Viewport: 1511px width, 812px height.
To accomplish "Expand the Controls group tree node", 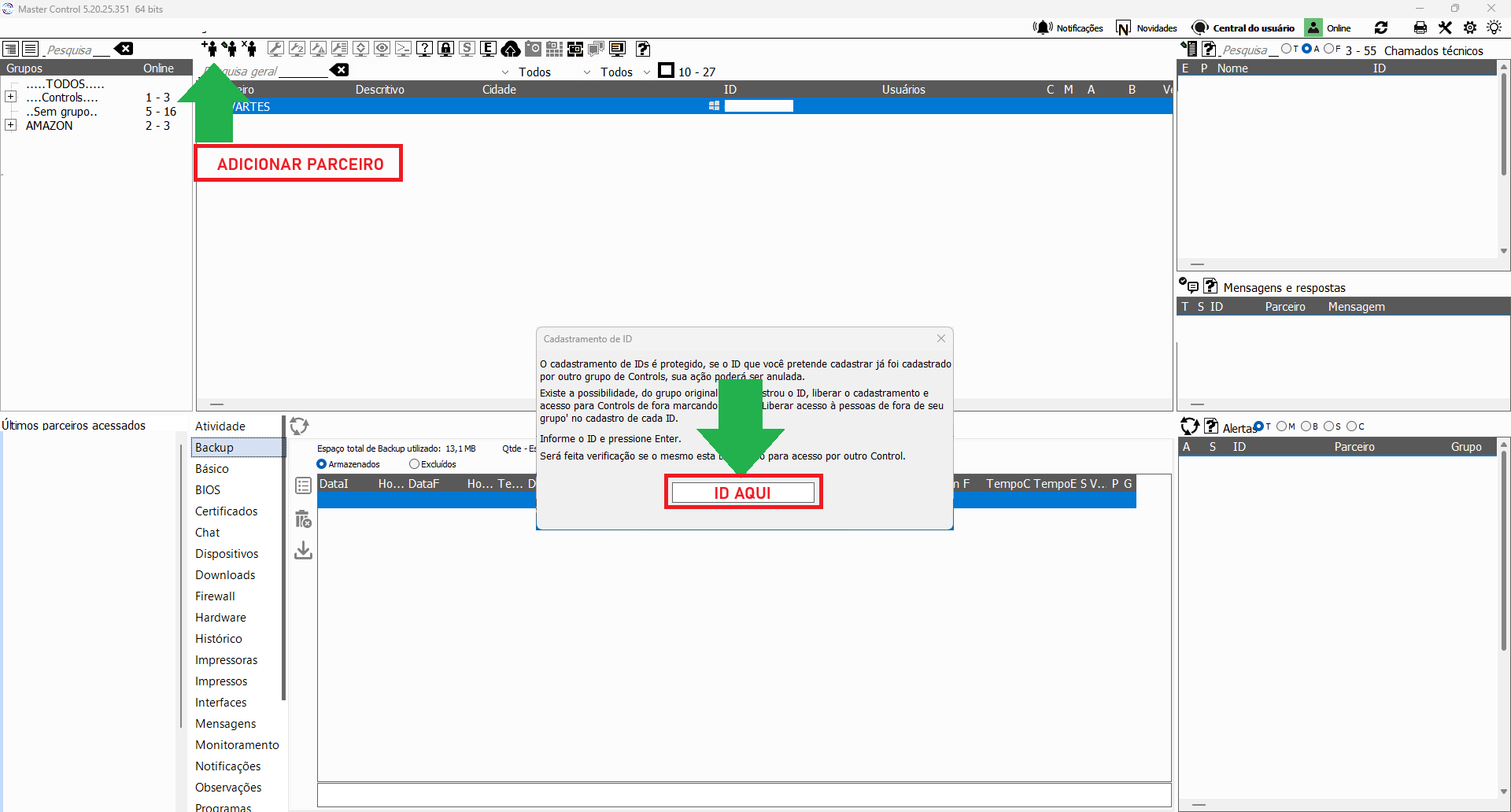I will click(11, 97).
